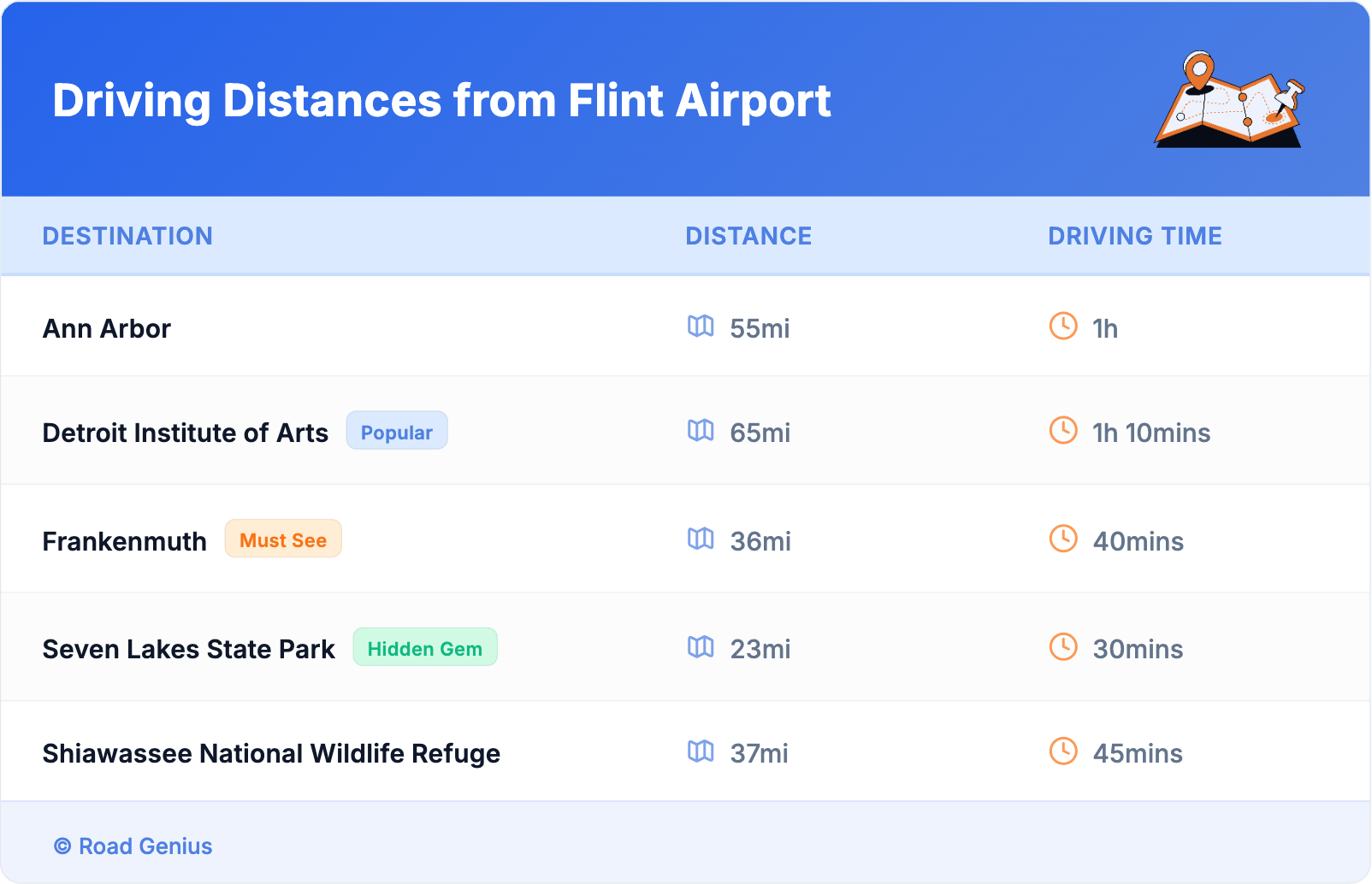Click the map icon beside 37mi

point(701,751)
